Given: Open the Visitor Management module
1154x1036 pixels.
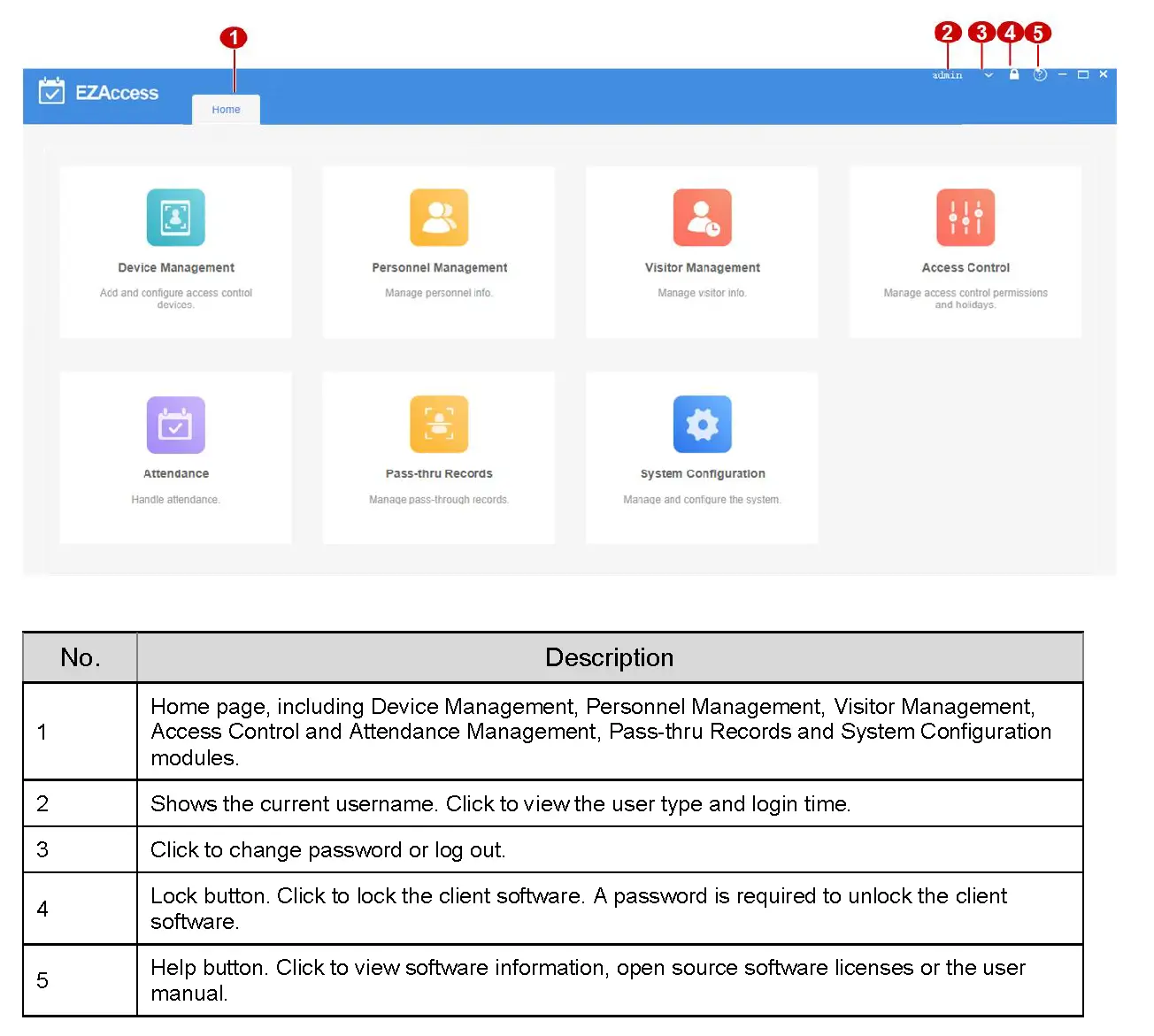Looking at the screenshot, I should click(702, 252).
